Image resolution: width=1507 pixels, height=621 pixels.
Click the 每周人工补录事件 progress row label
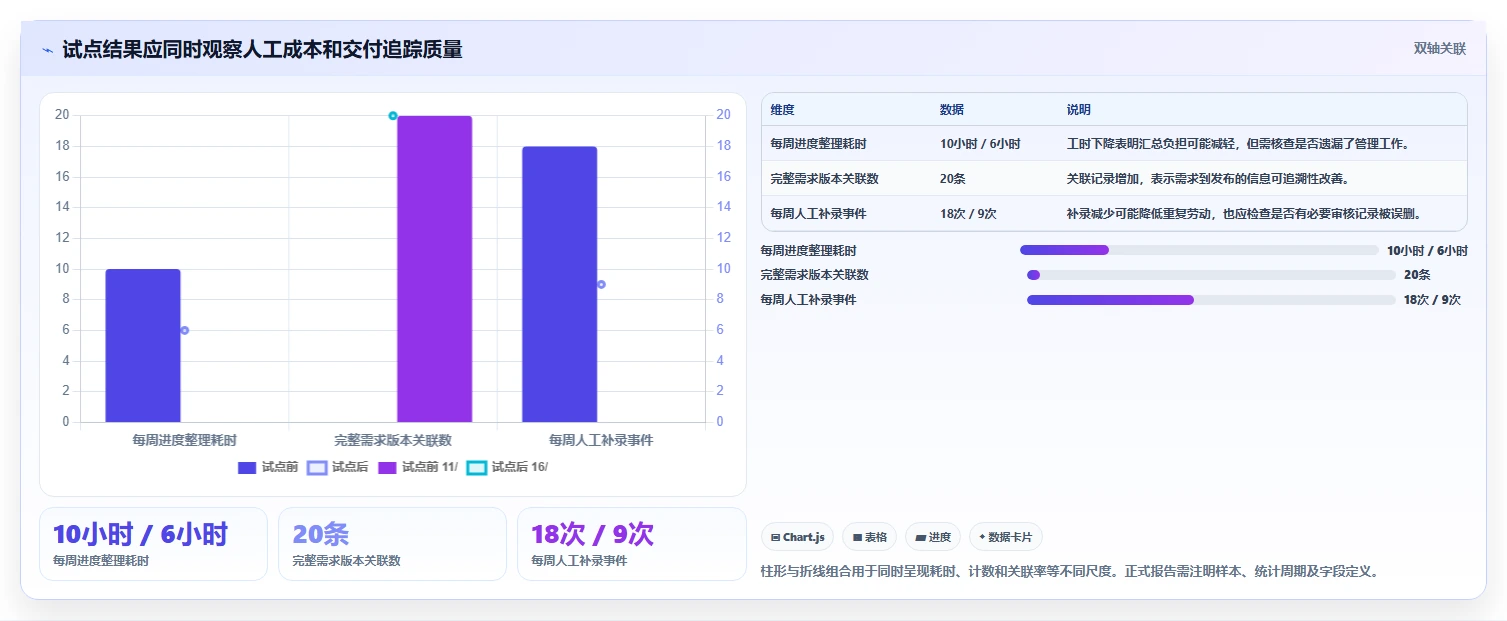pyautogui.click(x=808, y=300)
